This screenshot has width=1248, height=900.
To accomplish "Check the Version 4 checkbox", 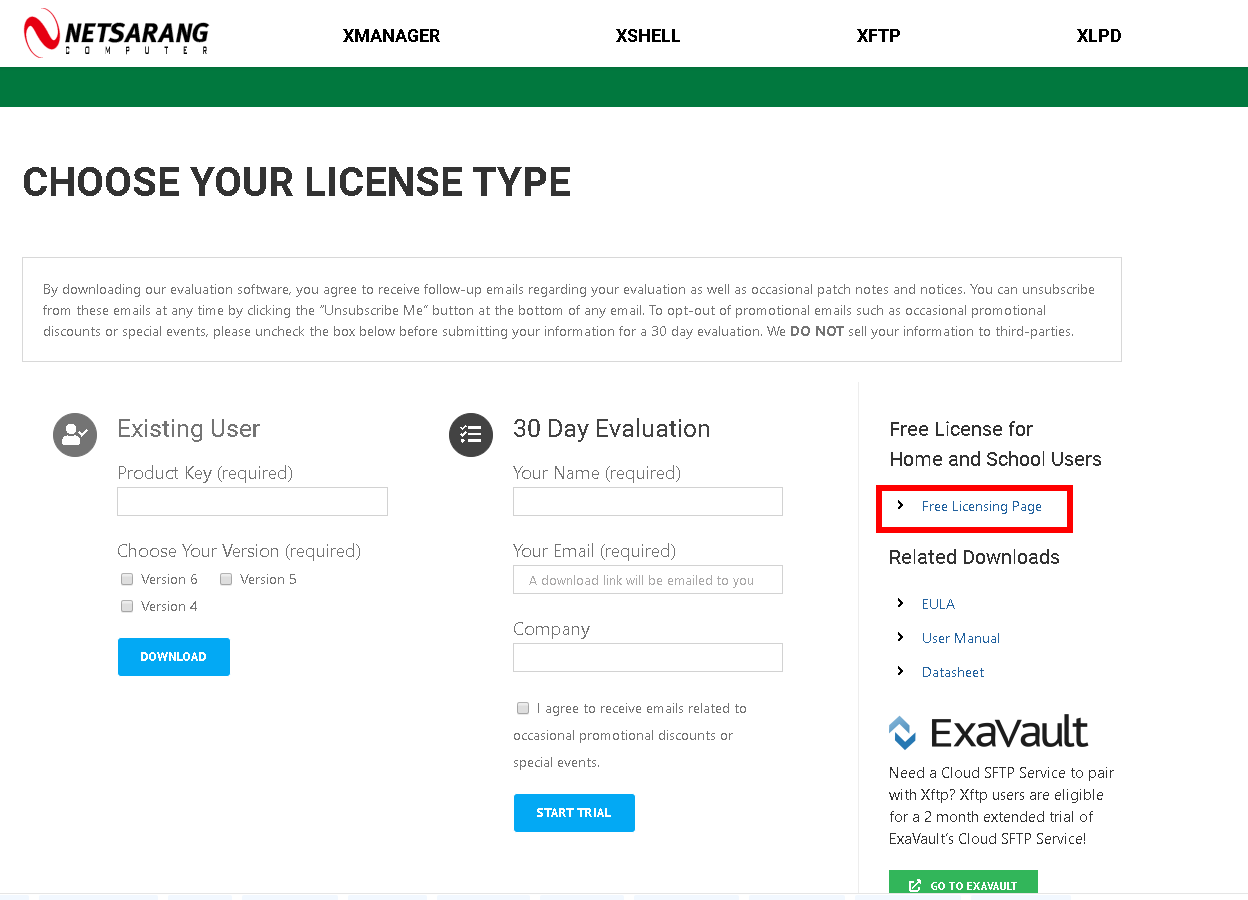I will click(127, 606).
